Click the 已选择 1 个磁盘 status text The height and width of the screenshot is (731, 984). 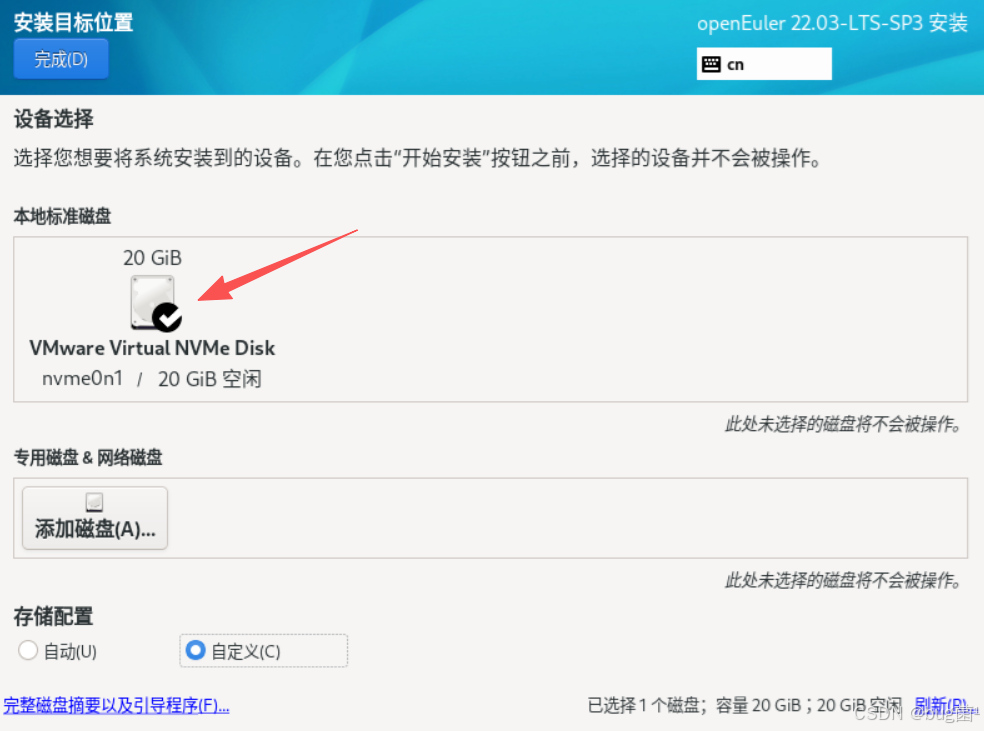[644, 705]
